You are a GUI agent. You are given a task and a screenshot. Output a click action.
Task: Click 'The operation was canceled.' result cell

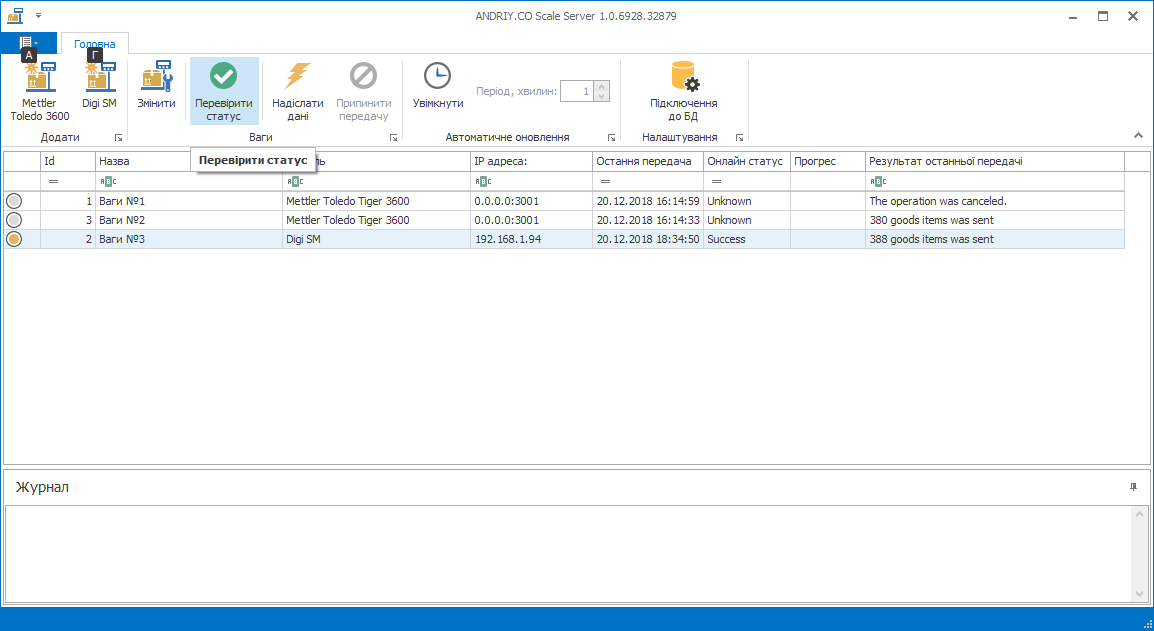pos(995,201)
